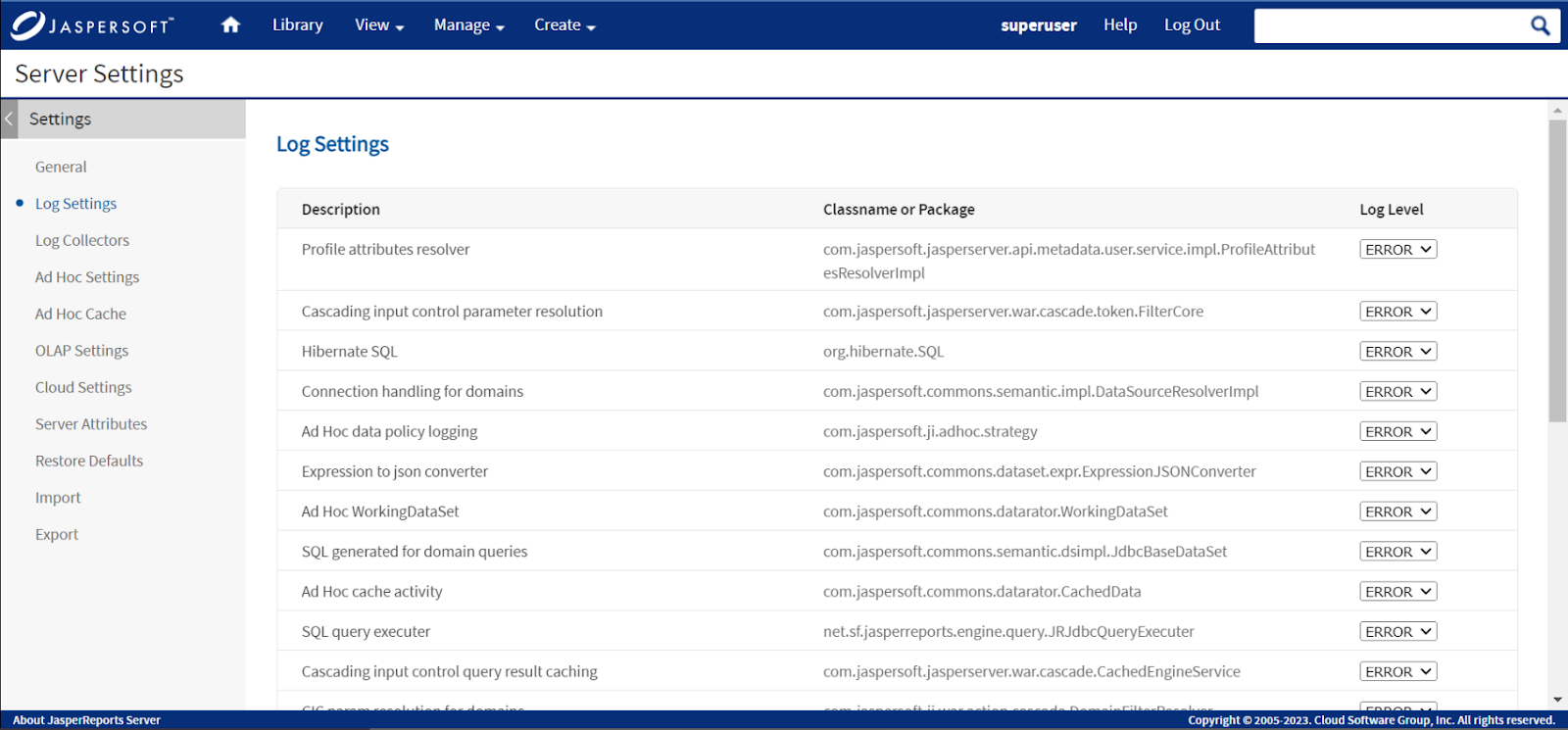Image resolution: width=1568 pixels, height=730 pixels.
Task: Open Log Level dropdown for Ad Hoc cache activity
Action: 1397,592
